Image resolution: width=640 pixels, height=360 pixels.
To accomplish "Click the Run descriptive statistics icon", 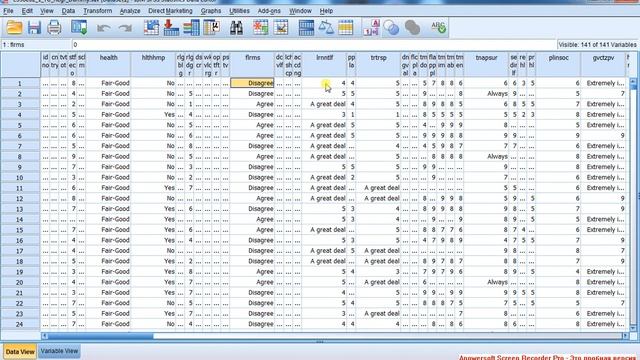I will (211, 27).
